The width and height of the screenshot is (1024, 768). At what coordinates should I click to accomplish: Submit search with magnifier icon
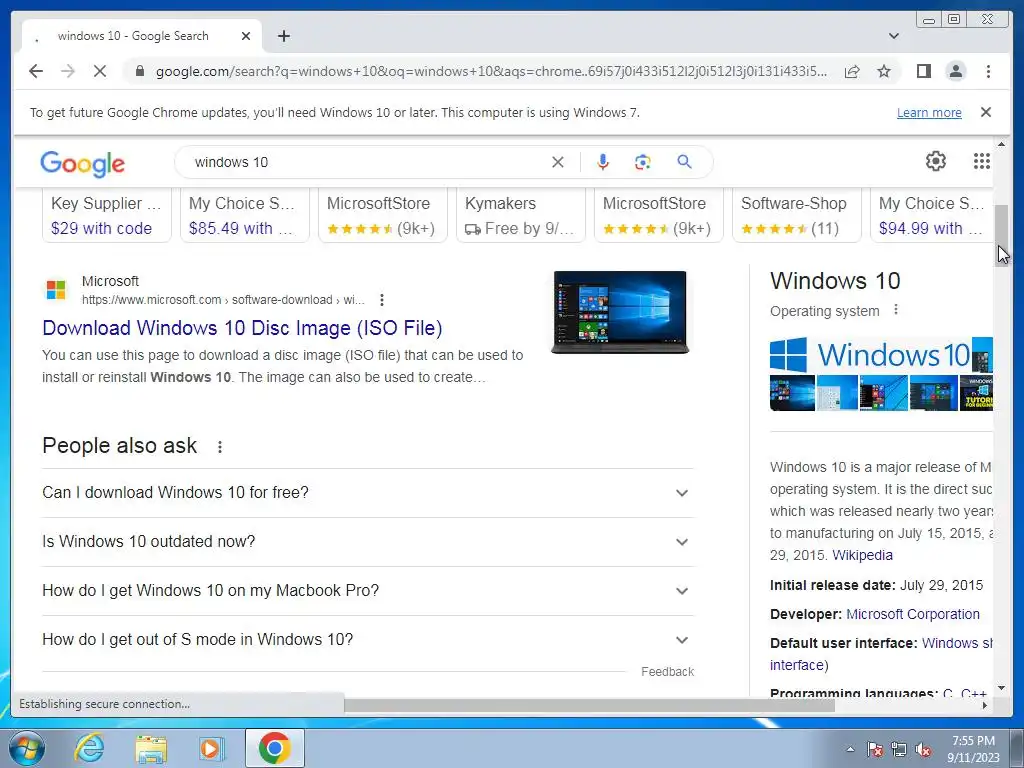[x=684, y=161]
